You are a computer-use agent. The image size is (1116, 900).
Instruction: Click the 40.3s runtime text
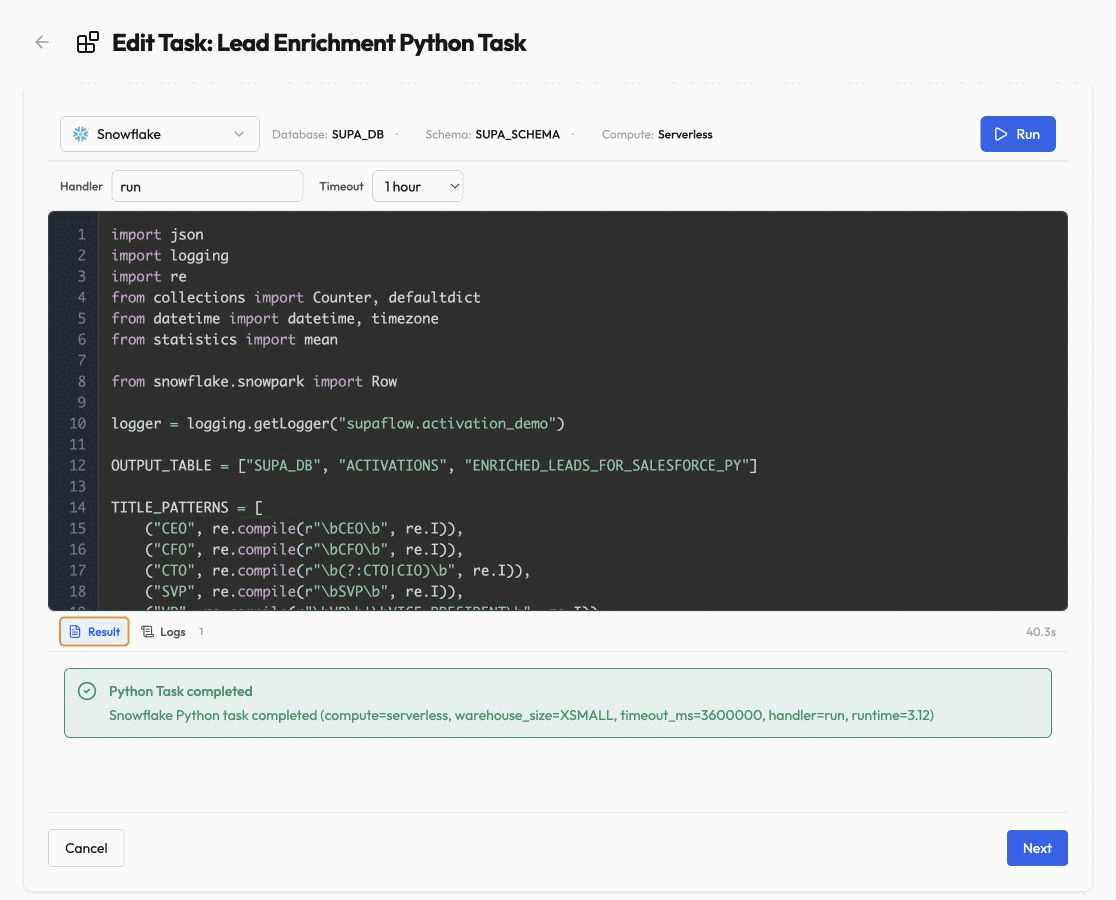pyautogui.click(x=1041, y=632)
